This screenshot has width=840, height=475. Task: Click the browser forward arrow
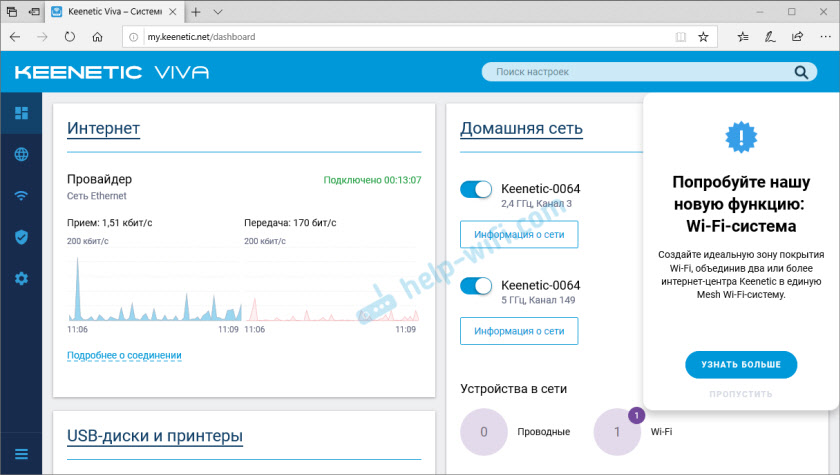click(42, 37)
